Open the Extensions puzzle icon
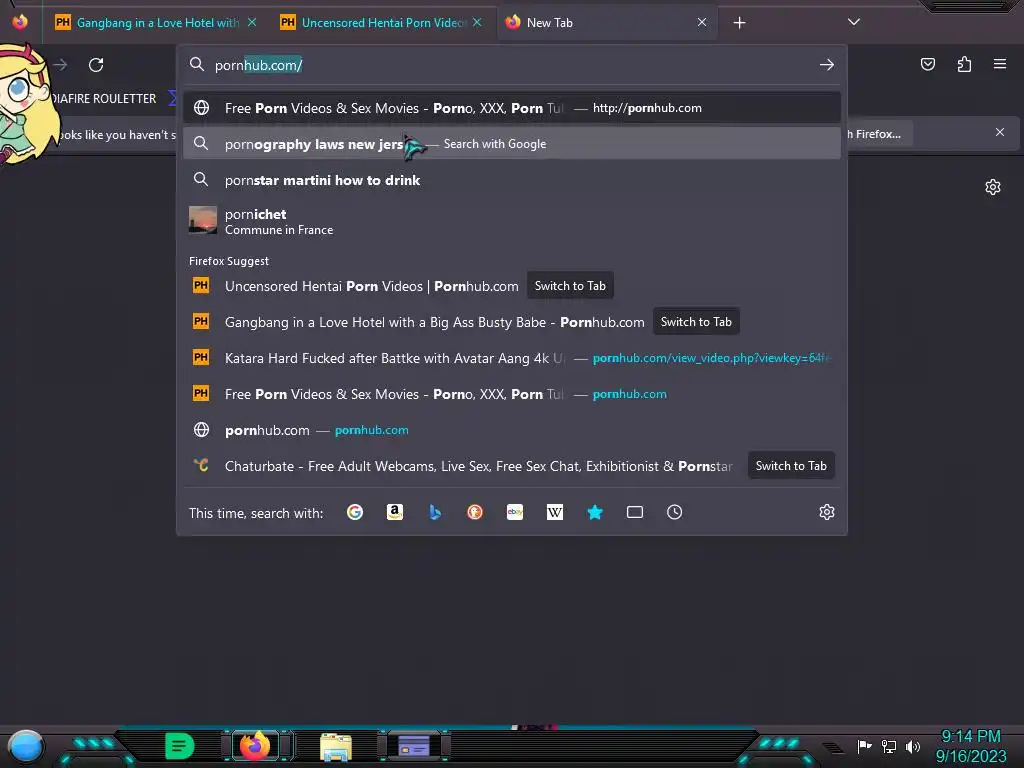1024x768 pixels. (964, 64)
